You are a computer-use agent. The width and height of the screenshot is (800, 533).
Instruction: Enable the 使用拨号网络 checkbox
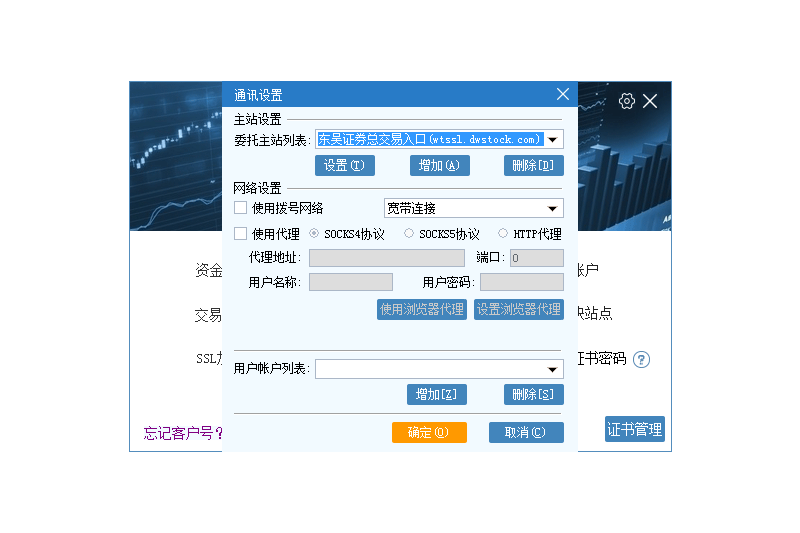coord(240,208)
